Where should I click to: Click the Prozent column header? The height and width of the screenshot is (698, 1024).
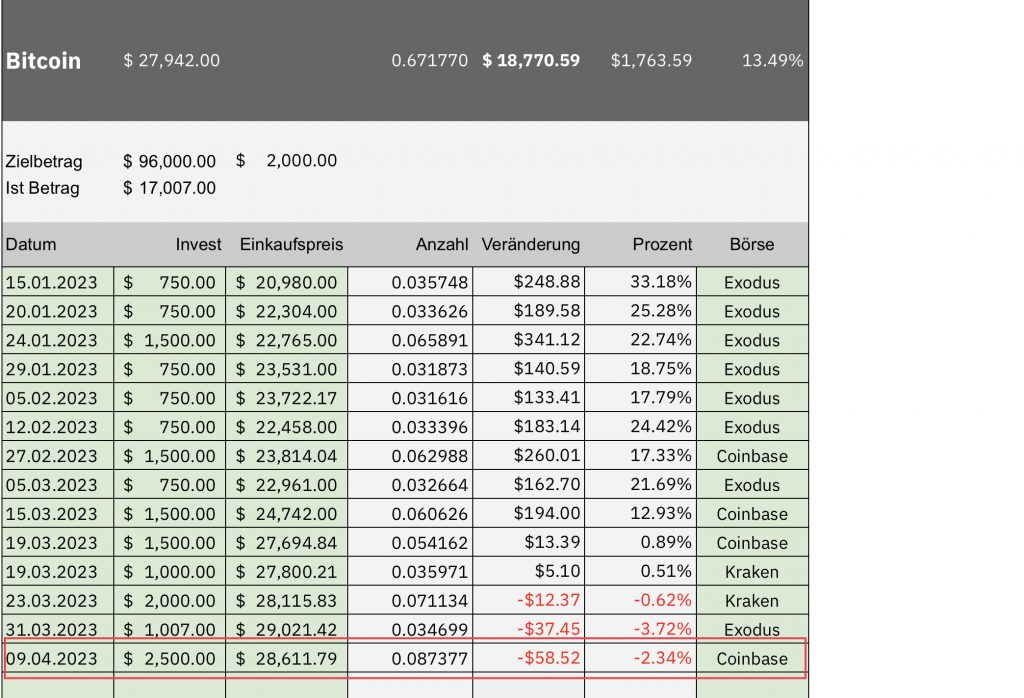(x=662, y=244)
